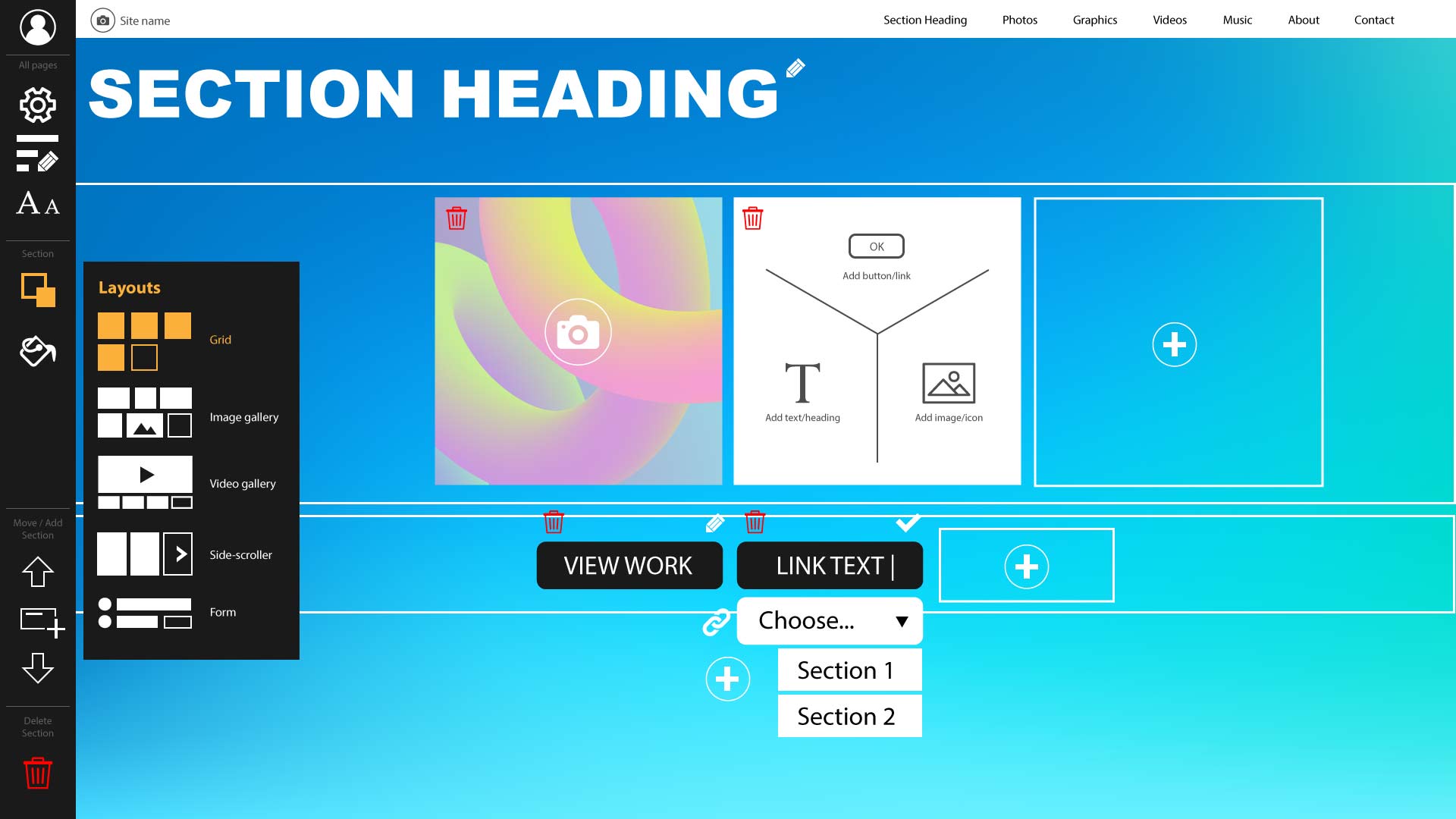Open Photos navigation tab
Viewport: 1456px width, 819px height.
(x=1019, y=19)
